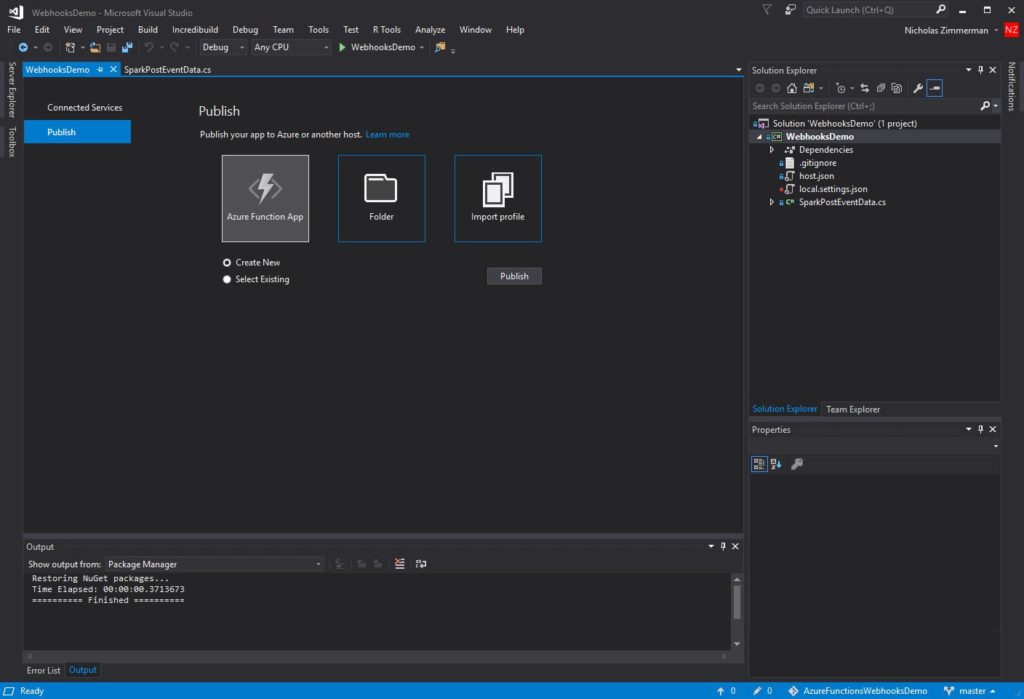This screenshot has height=699, width=1024.
Task: Select the Select Existing radio option
Action: pyautogui.click(x=227, y=280)
